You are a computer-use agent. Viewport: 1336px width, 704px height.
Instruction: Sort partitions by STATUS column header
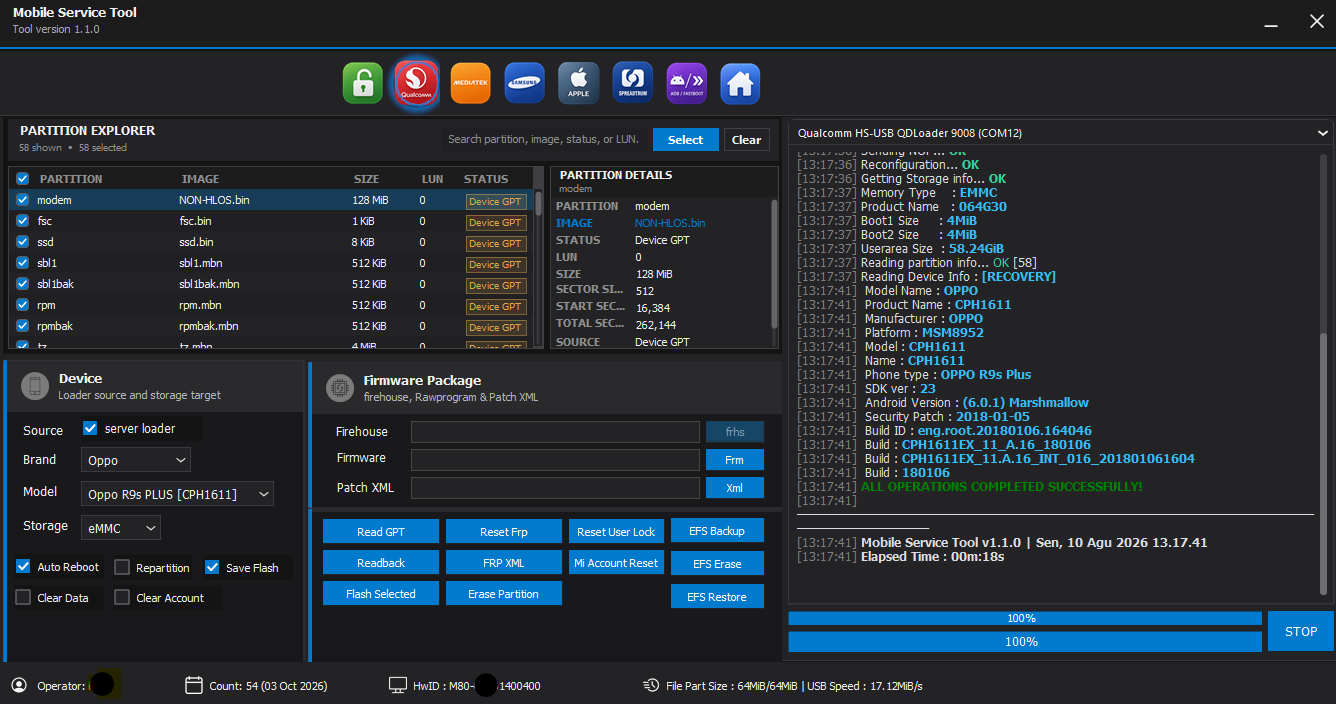point(486,179)
